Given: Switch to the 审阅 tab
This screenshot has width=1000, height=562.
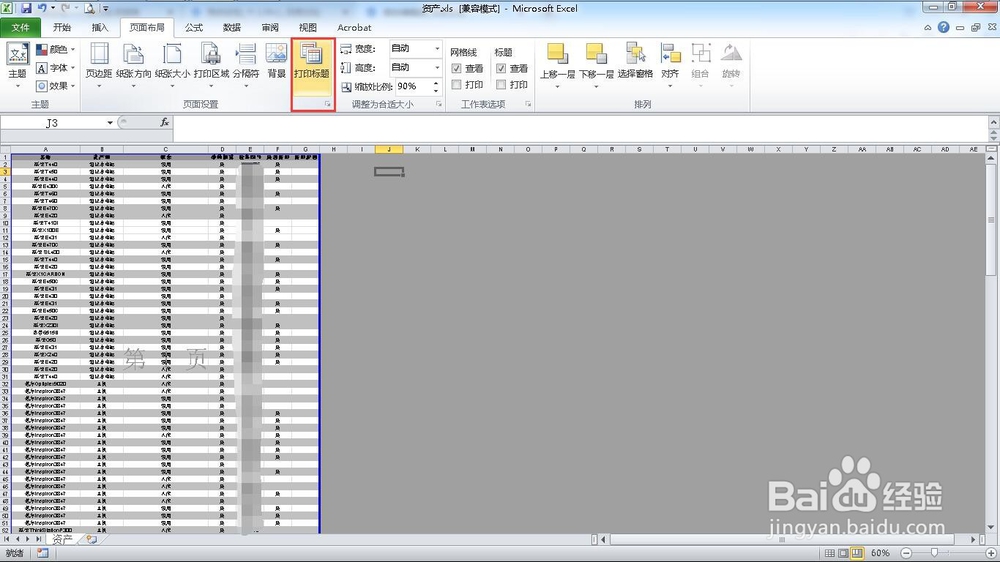Looking at the screenshot, I should (x=270, y=27).
